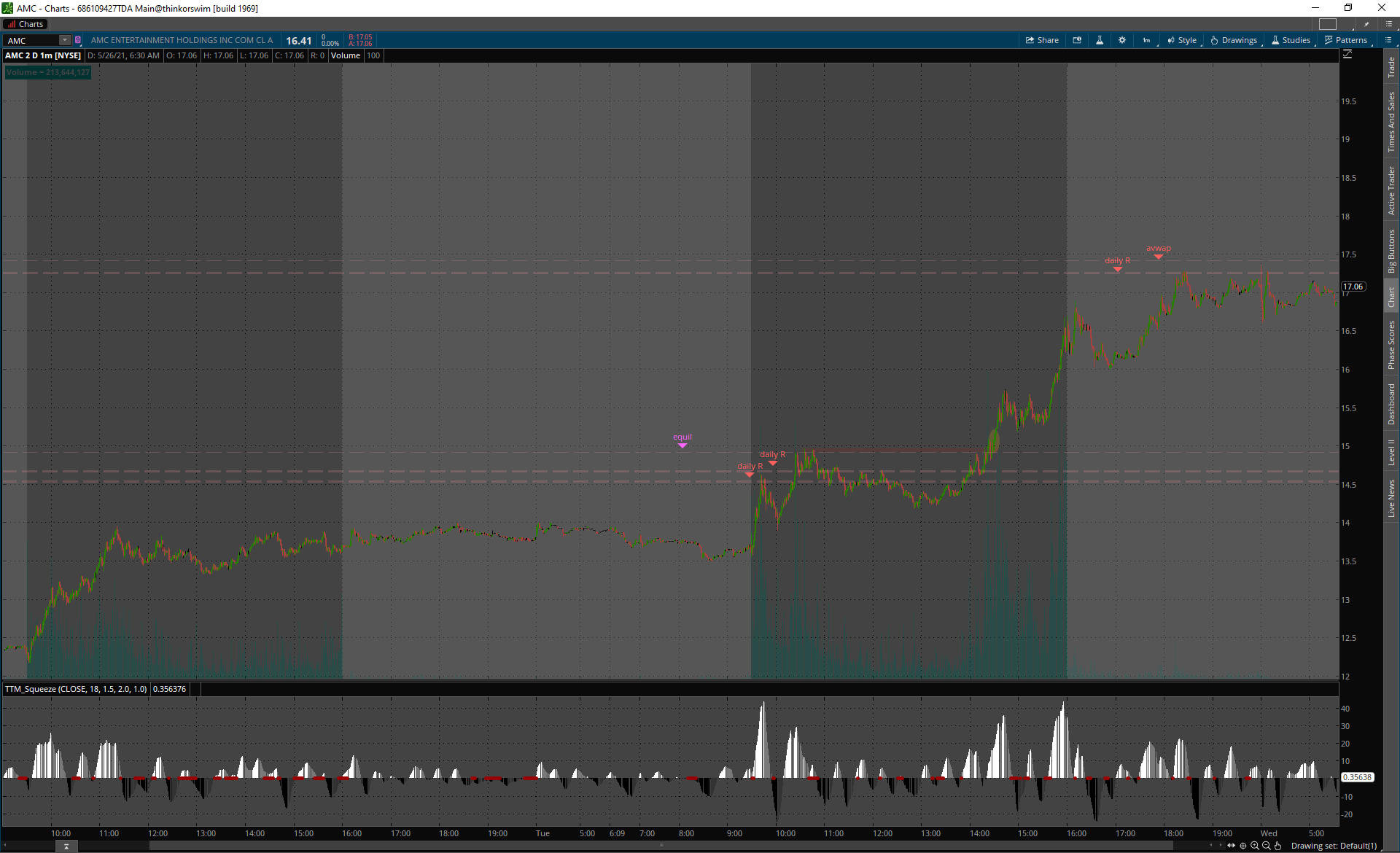Open the AMC symbol dropdown arrow
This screenshot has width=1400, height=853.
pos(65,40)
